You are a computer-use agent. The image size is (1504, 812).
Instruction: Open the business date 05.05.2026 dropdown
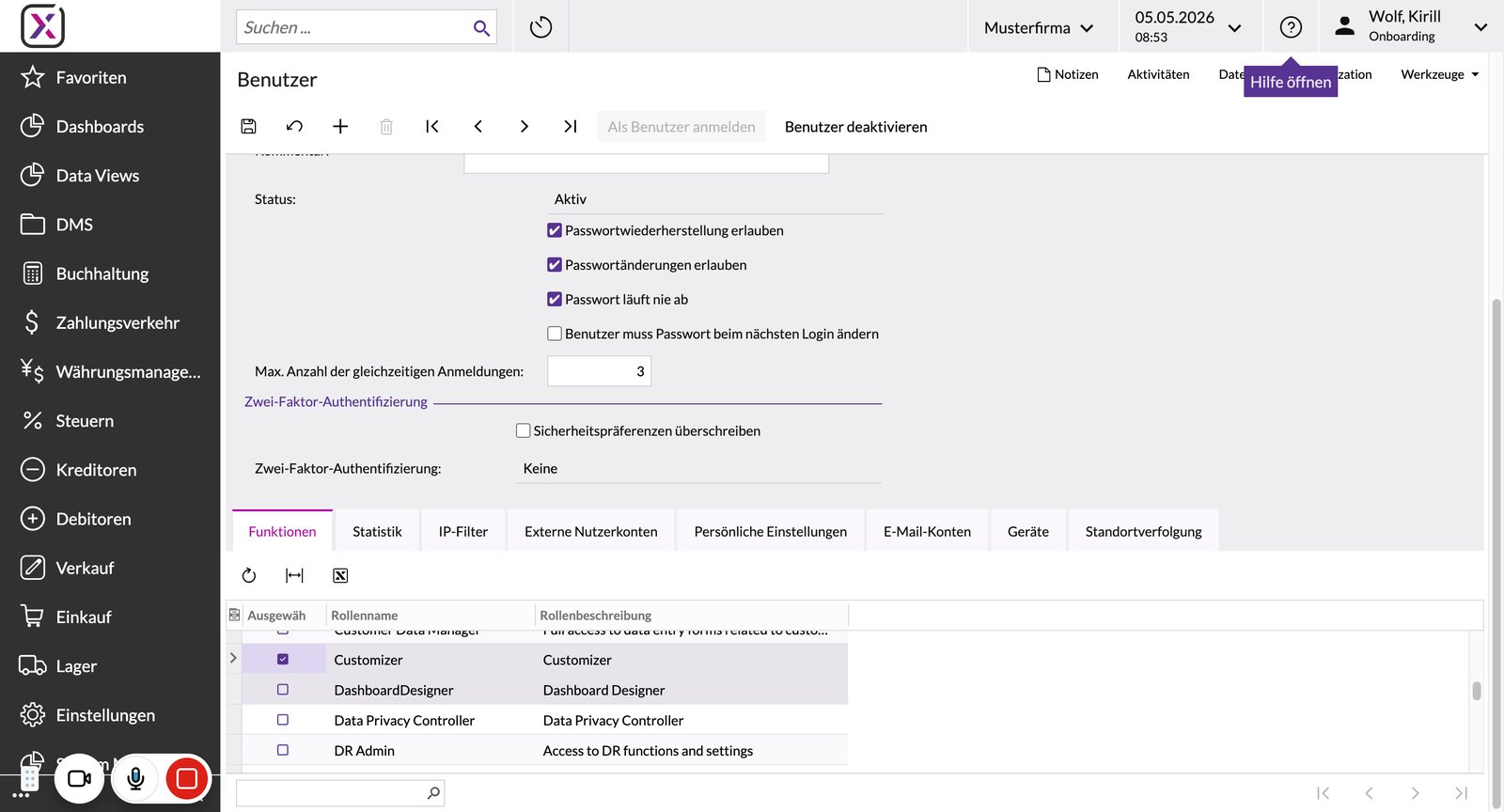(x=1188, y=26)
